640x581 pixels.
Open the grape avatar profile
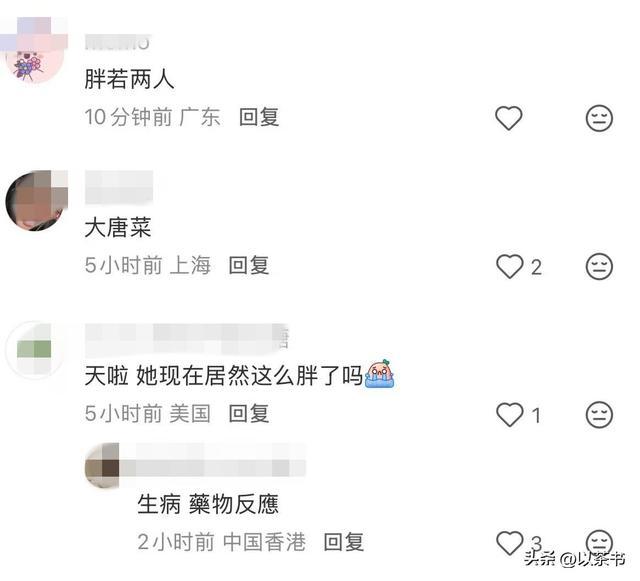pyautogui.click(x=34, y=52)
